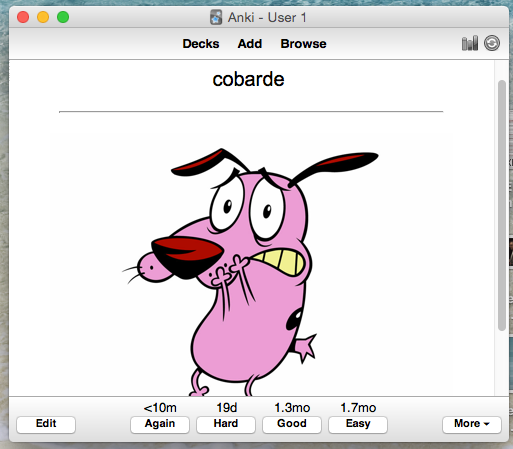The height and width of the screenshot is (449, 513).
Task: Click the 1.7mo interval label
Action: click(358, 408)
